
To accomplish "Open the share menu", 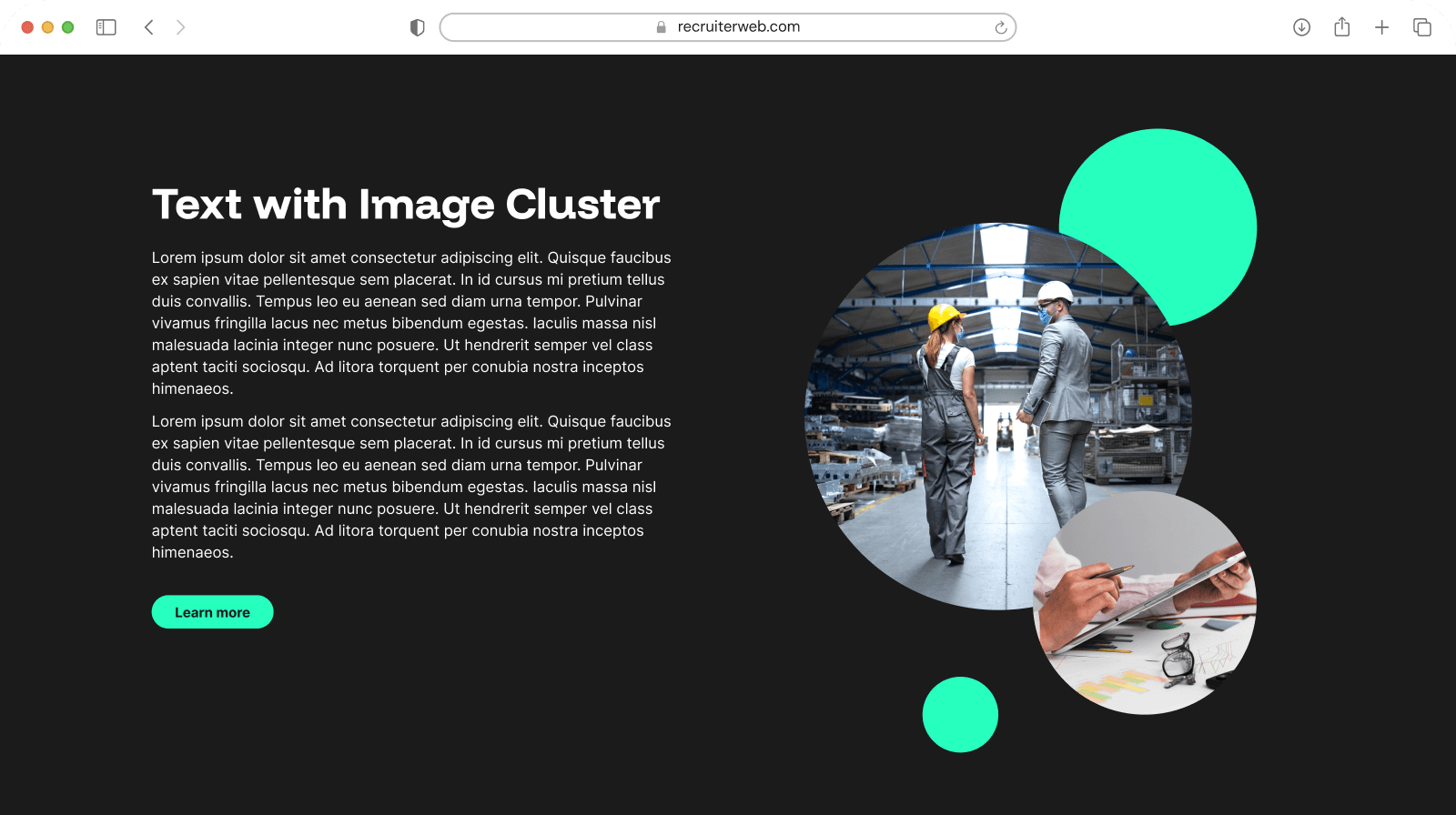I will (1341, 27).
